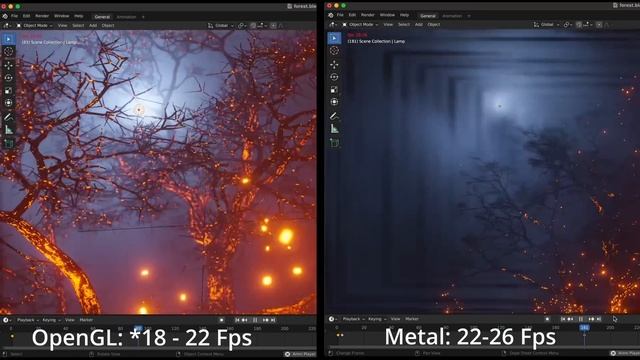Select the Measure tool in right window
Image resolution: width=640 pixels, height=360 pixels.
[334, 129]
